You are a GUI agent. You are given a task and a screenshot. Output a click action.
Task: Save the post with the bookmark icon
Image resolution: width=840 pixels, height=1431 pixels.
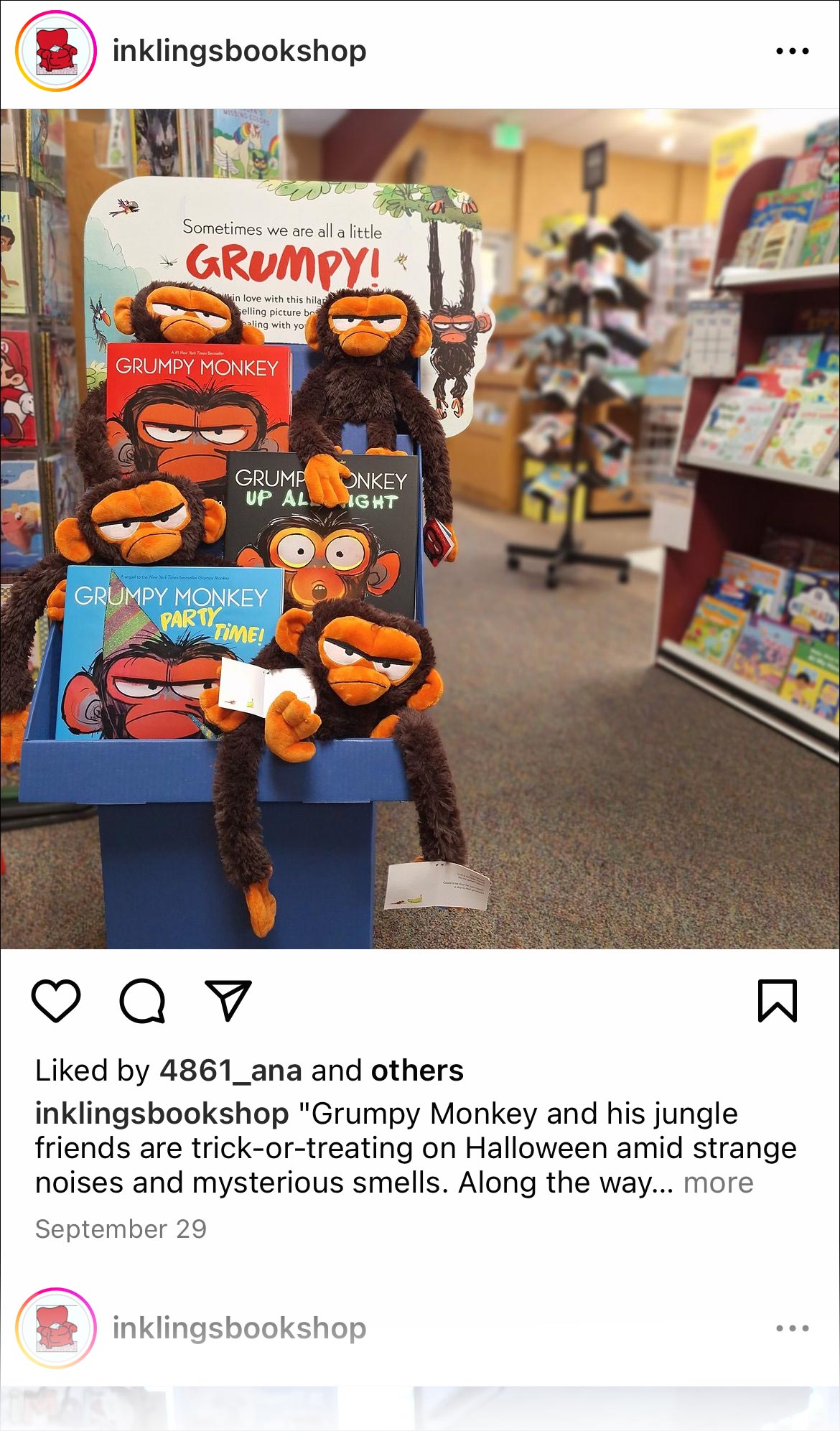(x=778, y=1000)
